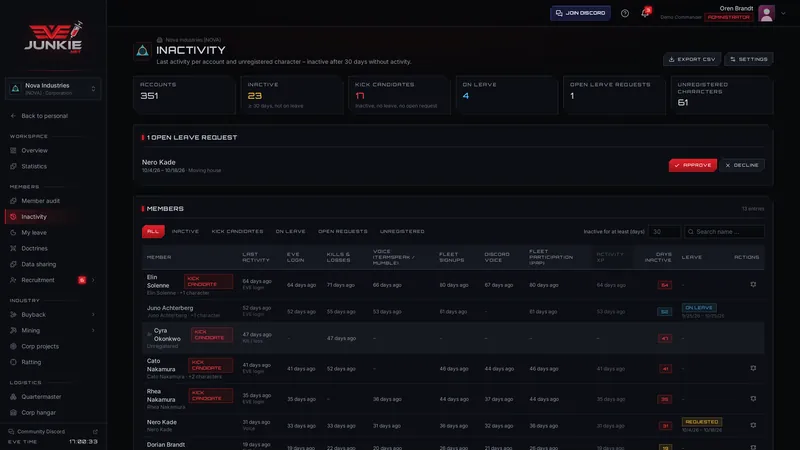Screen dimensions: 800x450
Task: Select the All members tab
Action: (153, 232)
